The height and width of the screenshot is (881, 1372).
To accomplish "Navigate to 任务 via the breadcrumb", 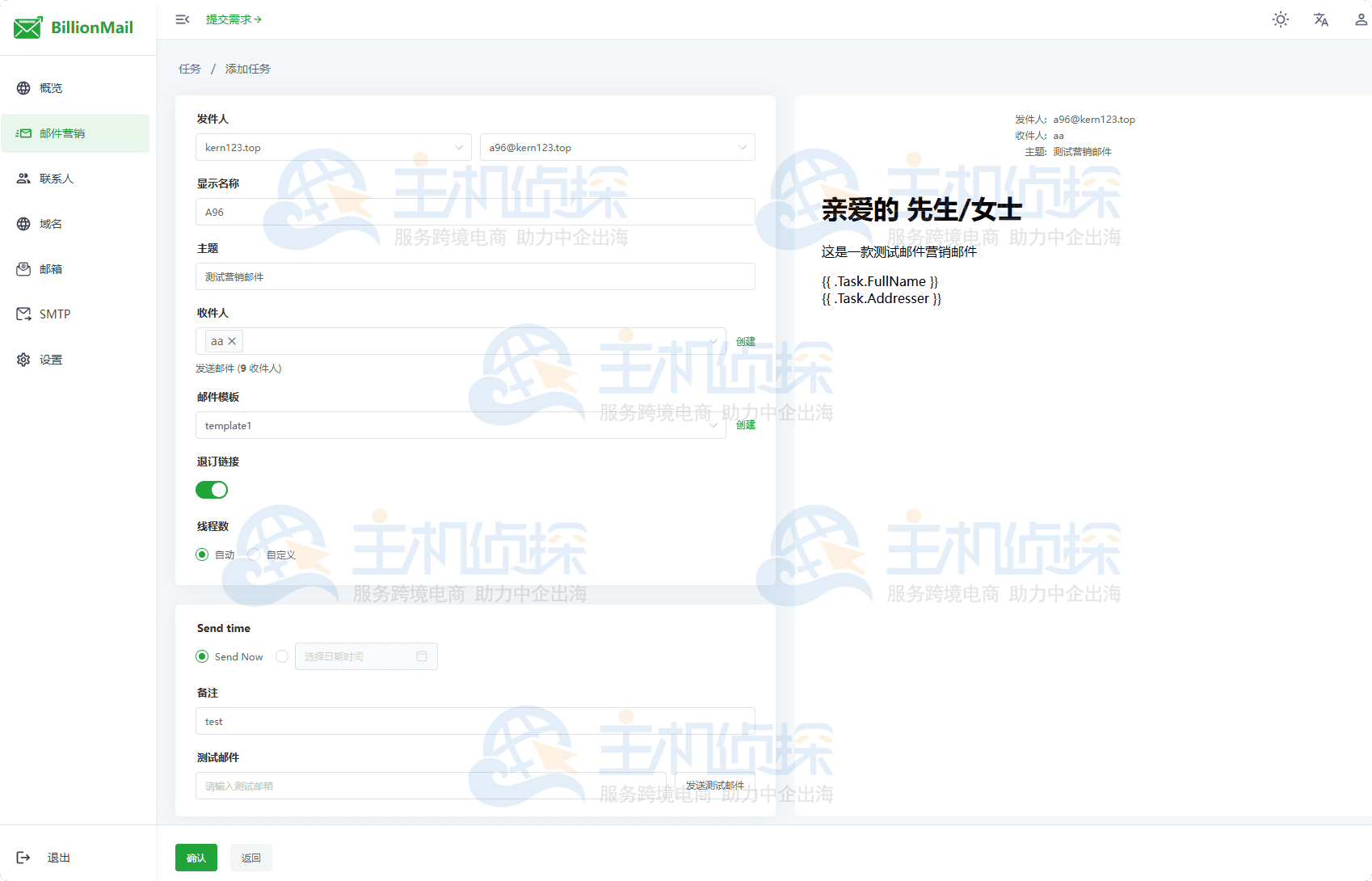I will click(190, 69).
